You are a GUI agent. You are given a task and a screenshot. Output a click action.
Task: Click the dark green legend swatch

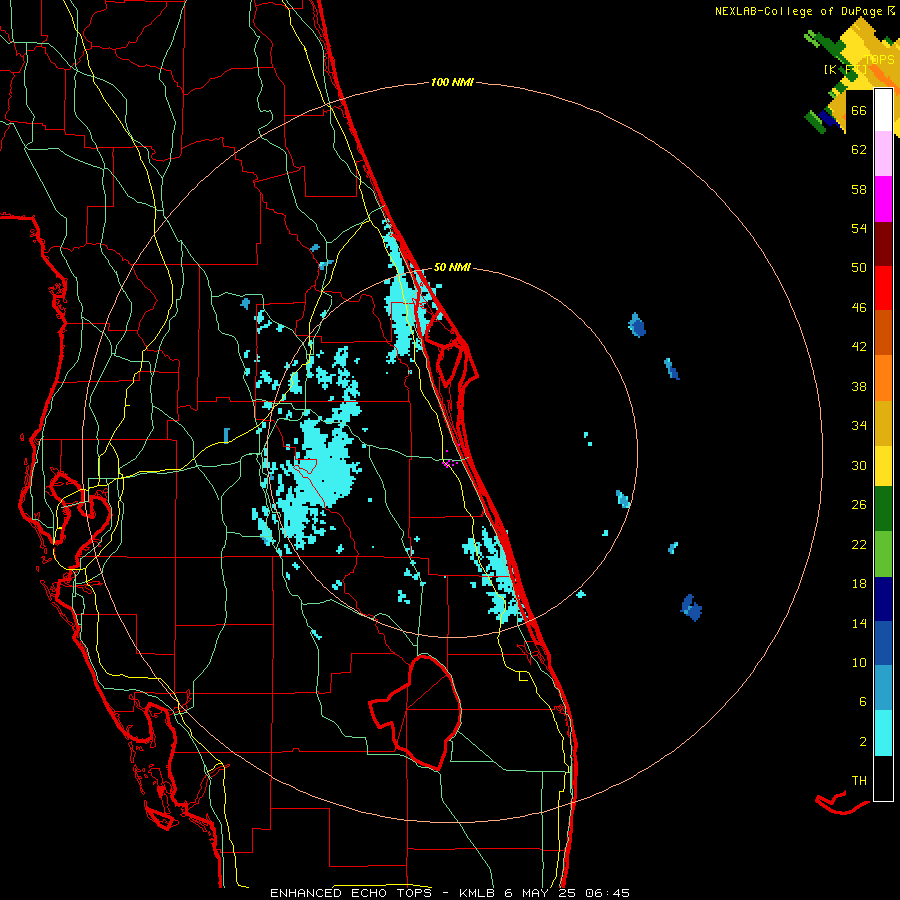pyautogui.click(x=883, y=509)
